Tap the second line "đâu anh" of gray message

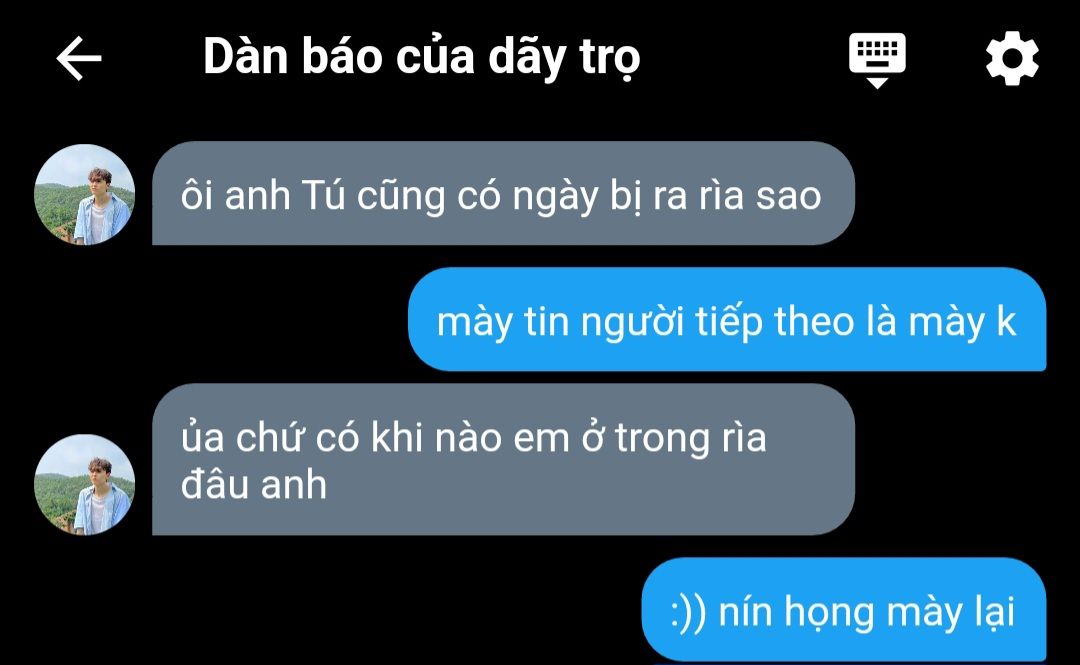[253, 484]
